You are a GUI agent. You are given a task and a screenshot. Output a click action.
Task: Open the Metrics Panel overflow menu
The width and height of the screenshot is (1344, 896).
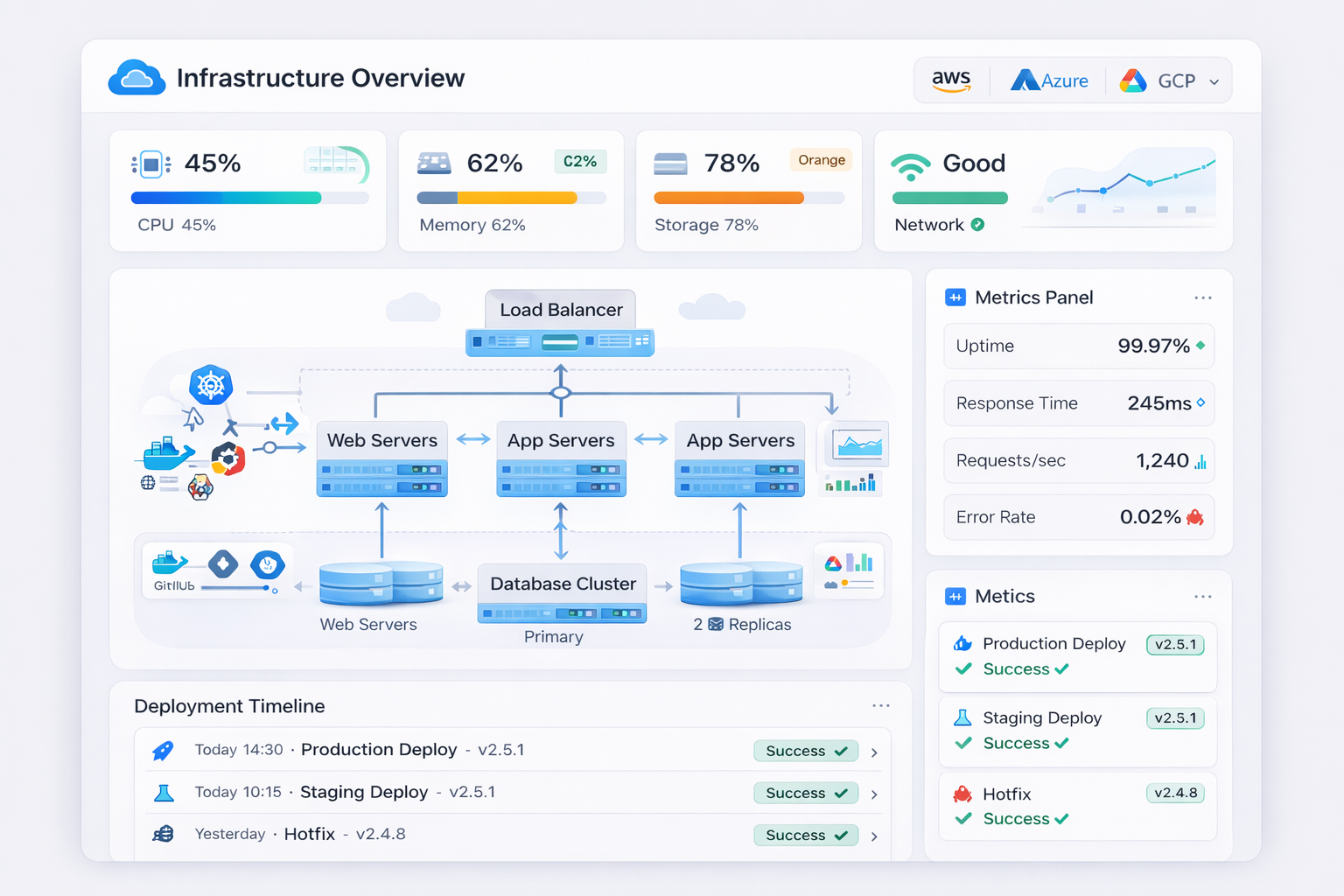pyautogui.click(x=1203, y=297)
